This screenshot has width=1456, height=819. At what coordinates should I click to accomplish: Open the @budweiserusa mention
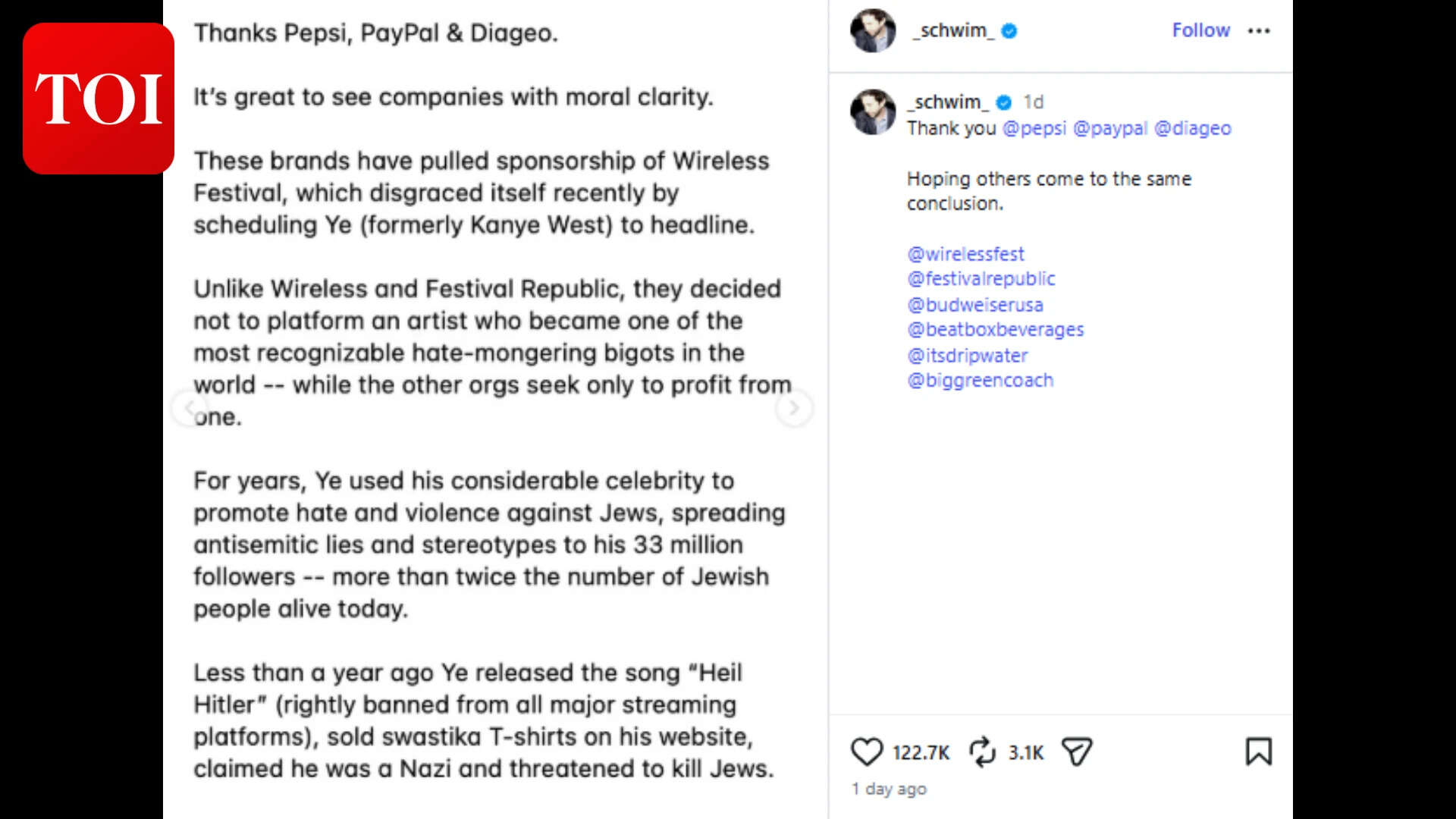[975, 305]
